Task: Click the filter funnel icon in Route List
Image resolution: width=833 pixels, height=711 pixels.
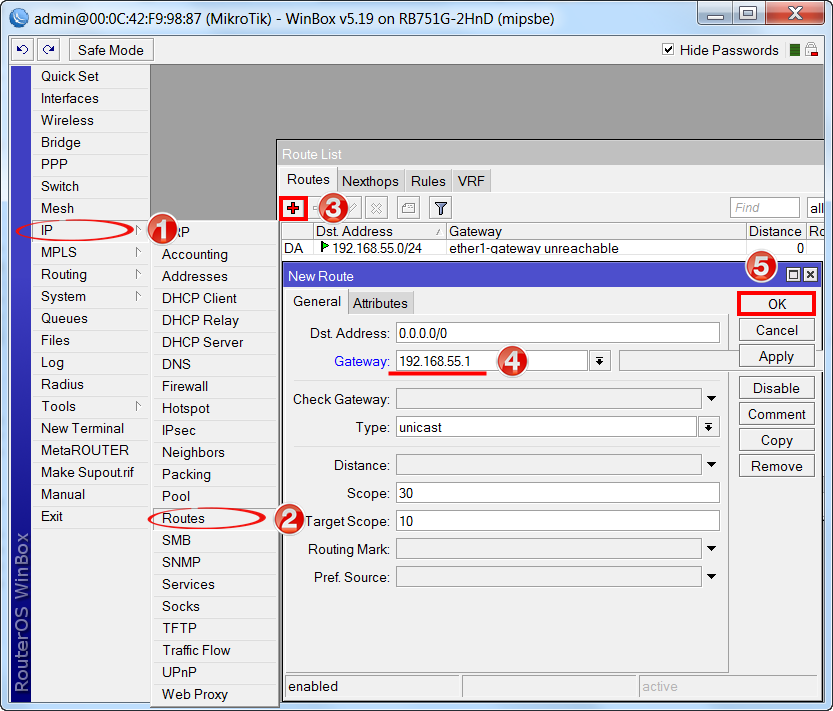Action: 440,208
